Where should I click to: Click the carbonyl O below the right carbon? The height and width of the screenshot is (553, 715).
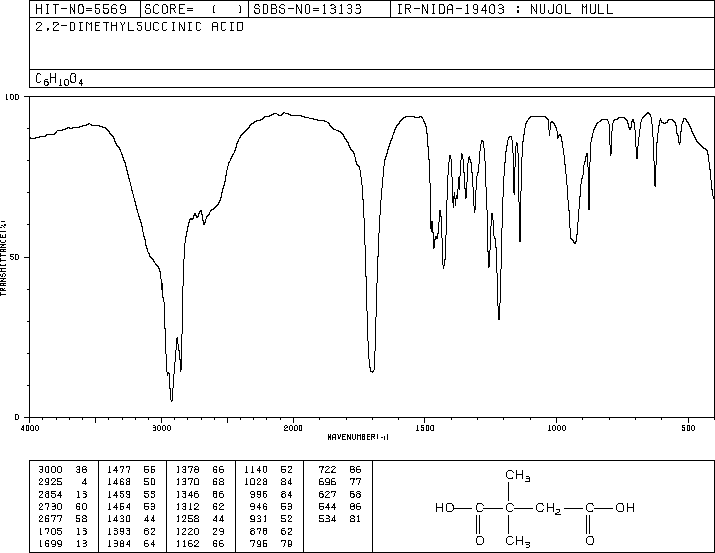click(590, 541)
